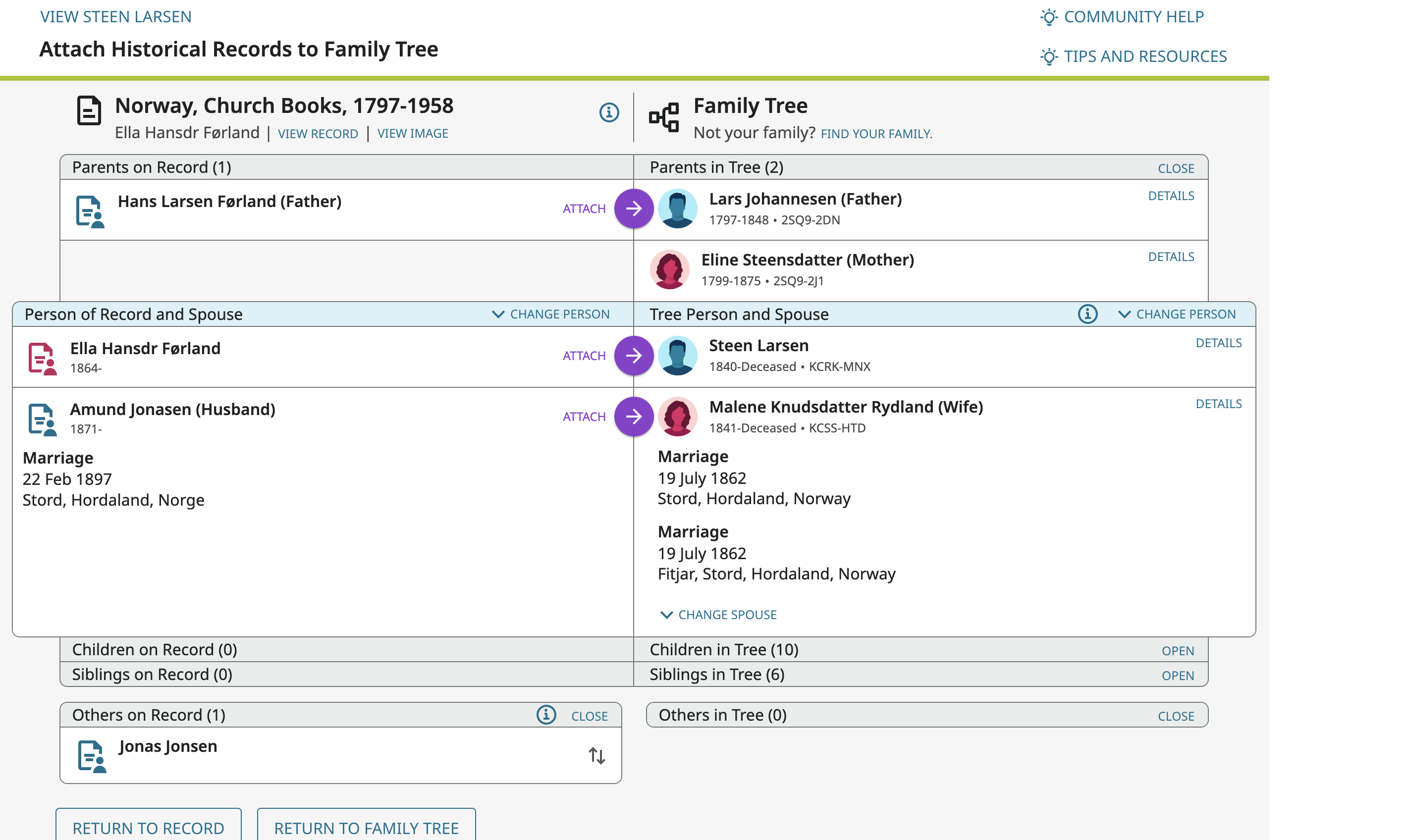This screenshot has height=840, width=1408.
Task: Open the View Record link
Action: [318, 134]
